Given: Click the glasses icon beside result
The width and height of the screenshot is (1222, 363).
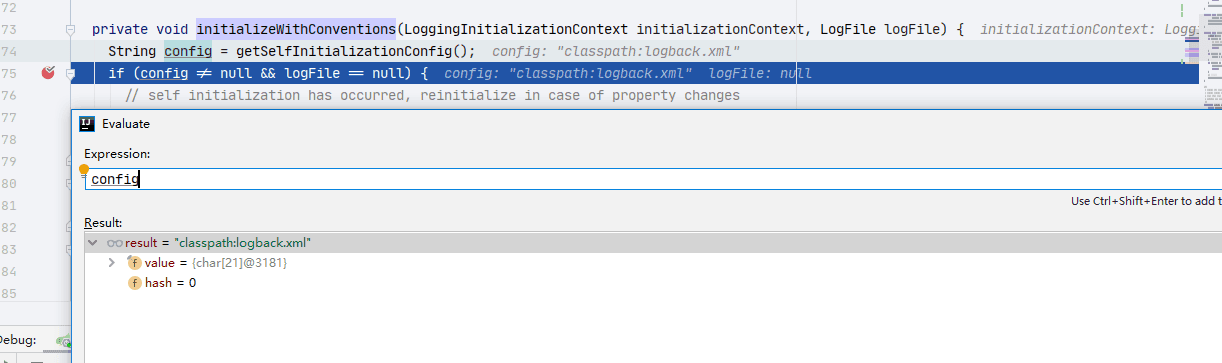Looking at the screenshot, I should point(115,242).
